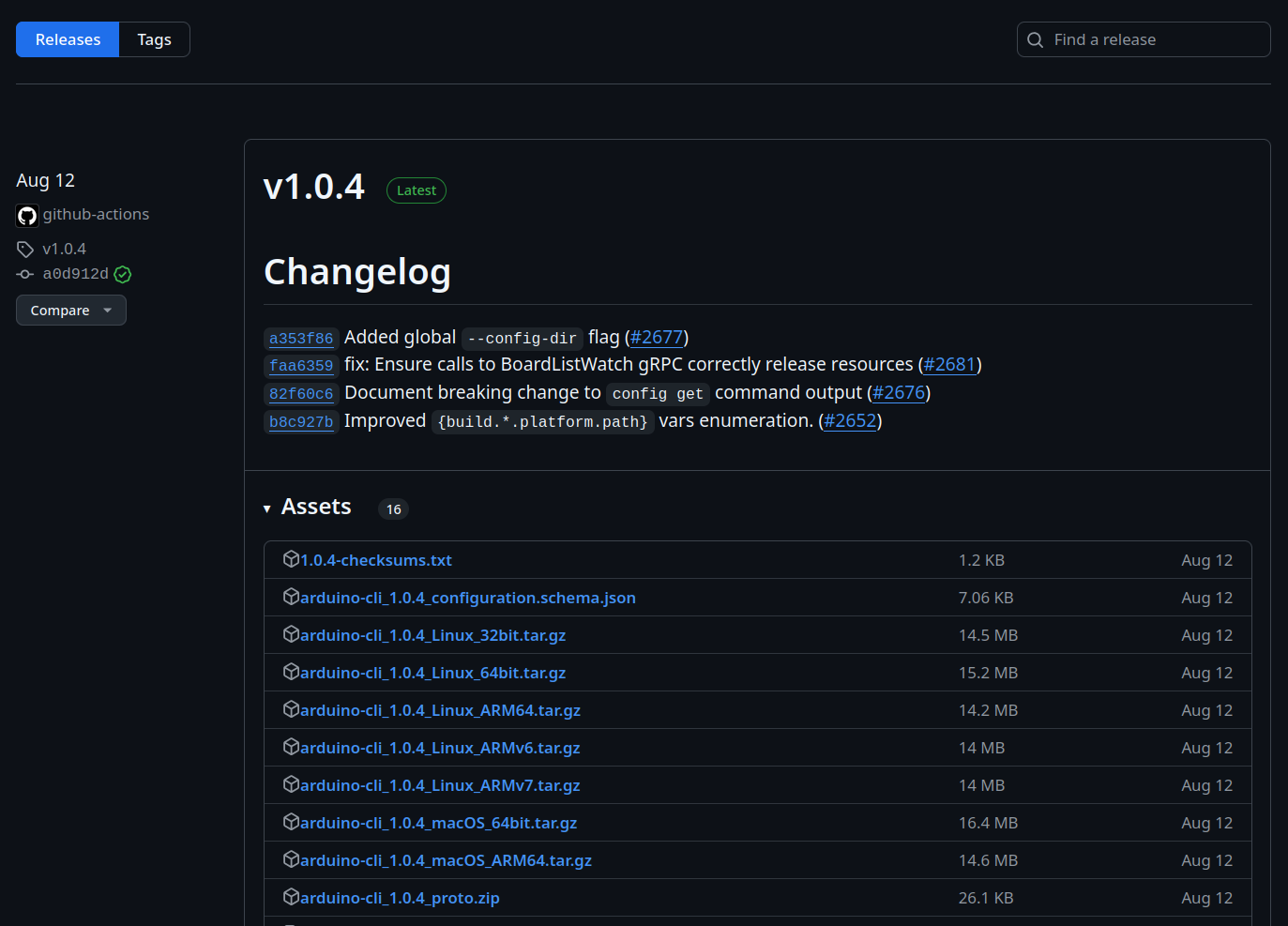Viewport: 1288px width, 926px height.
Task: Click the 14.2 MB size value
Action: pos(988,710)
